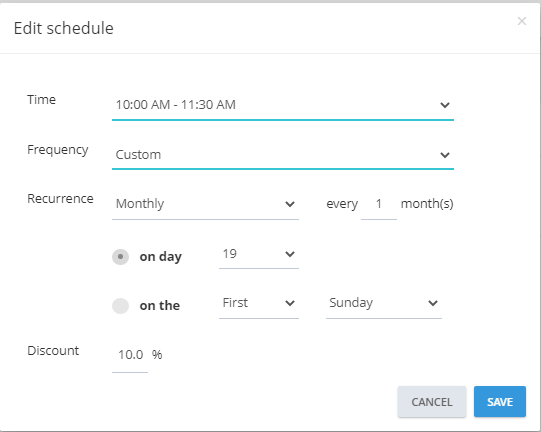Open the Custom frequency selector
The width and height of the screenshot is (541, 432).
(283, 155)
